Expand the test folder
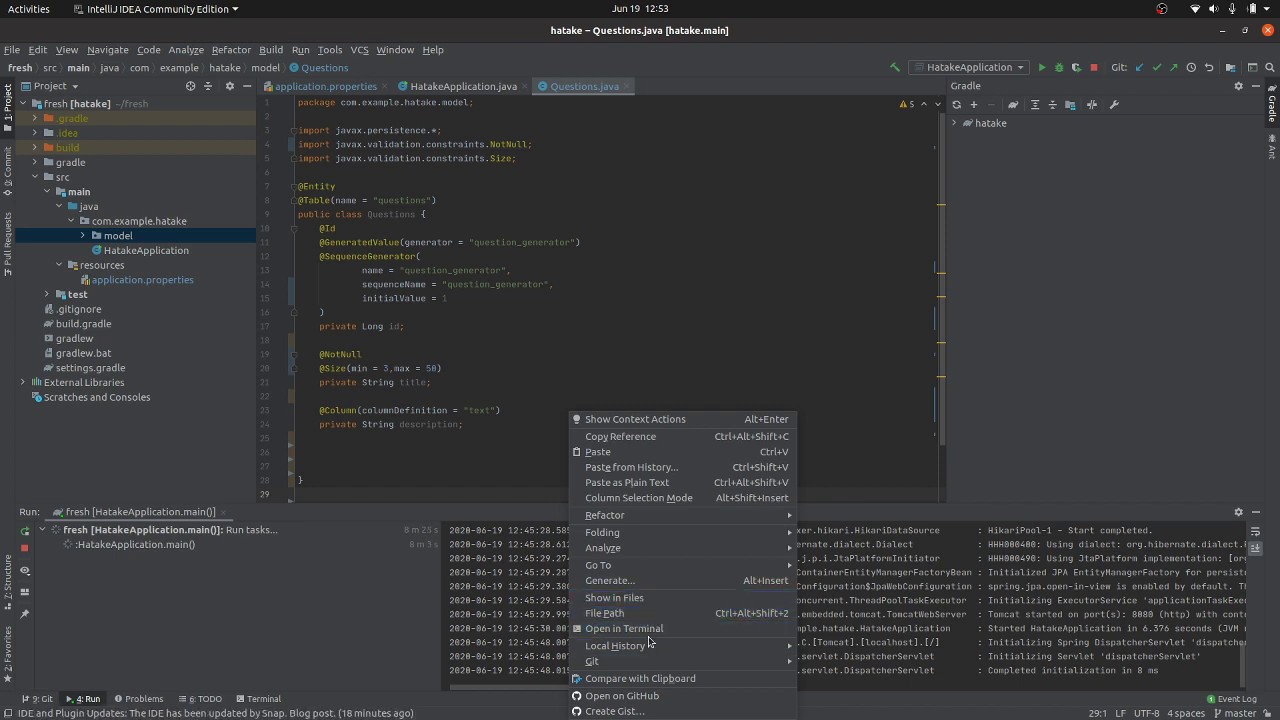Viewport: 1280px width, 720px height. pos(47,294)
